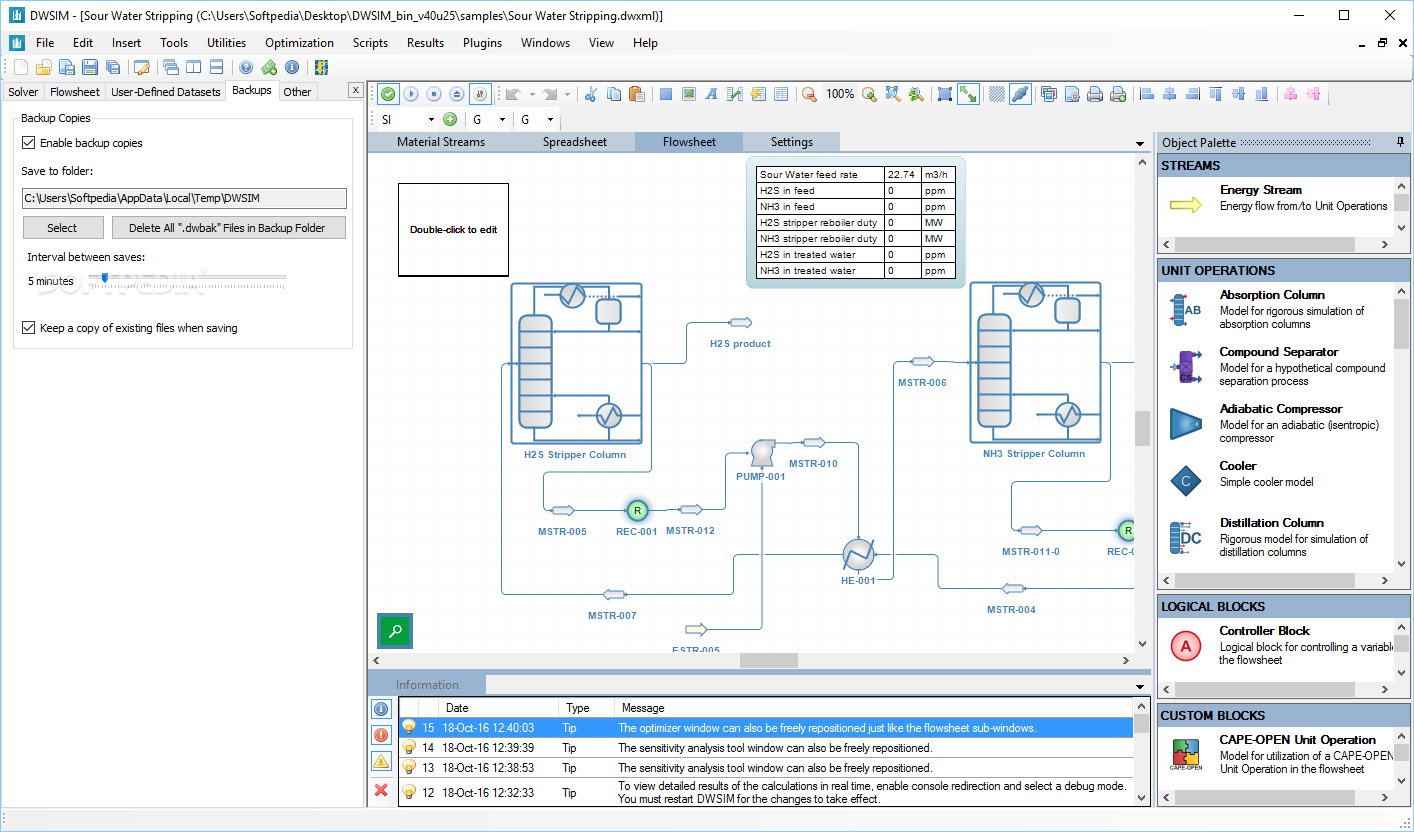Click the align bottom objects icon
1414x832 pixels.
[1262, 94]
